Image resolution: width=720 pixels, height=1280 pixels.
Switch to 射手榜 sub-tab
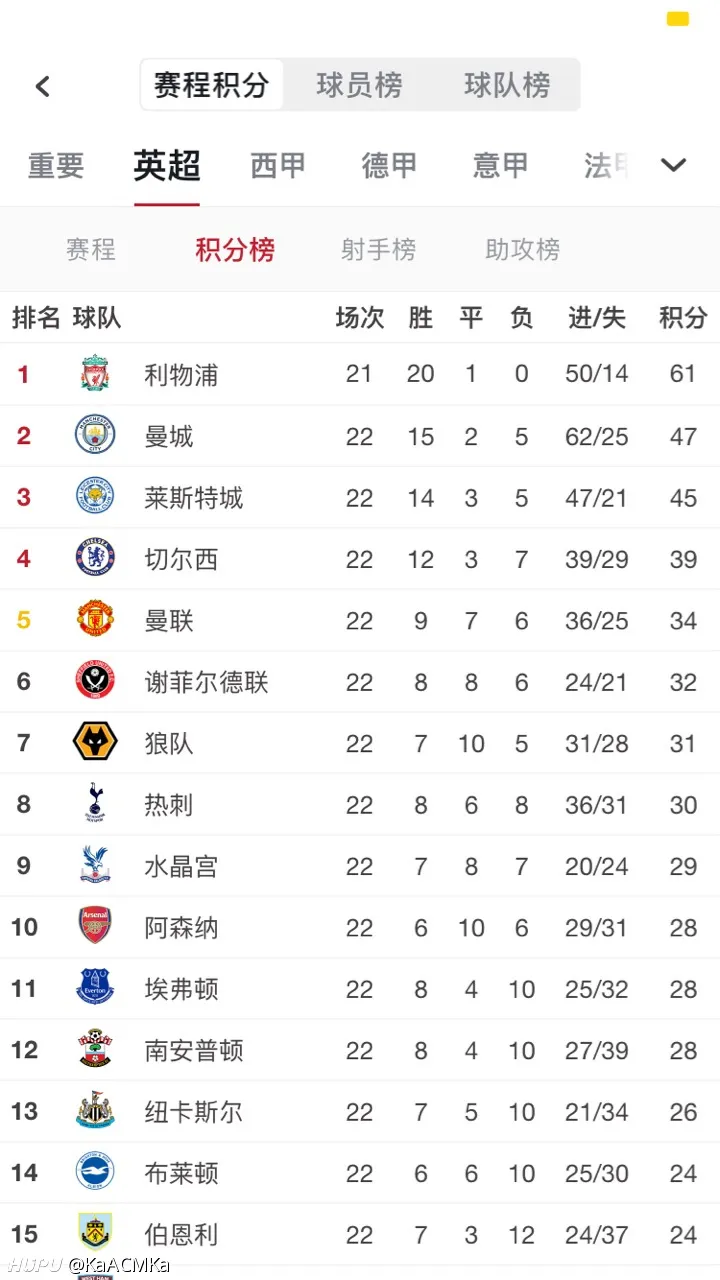378,250
